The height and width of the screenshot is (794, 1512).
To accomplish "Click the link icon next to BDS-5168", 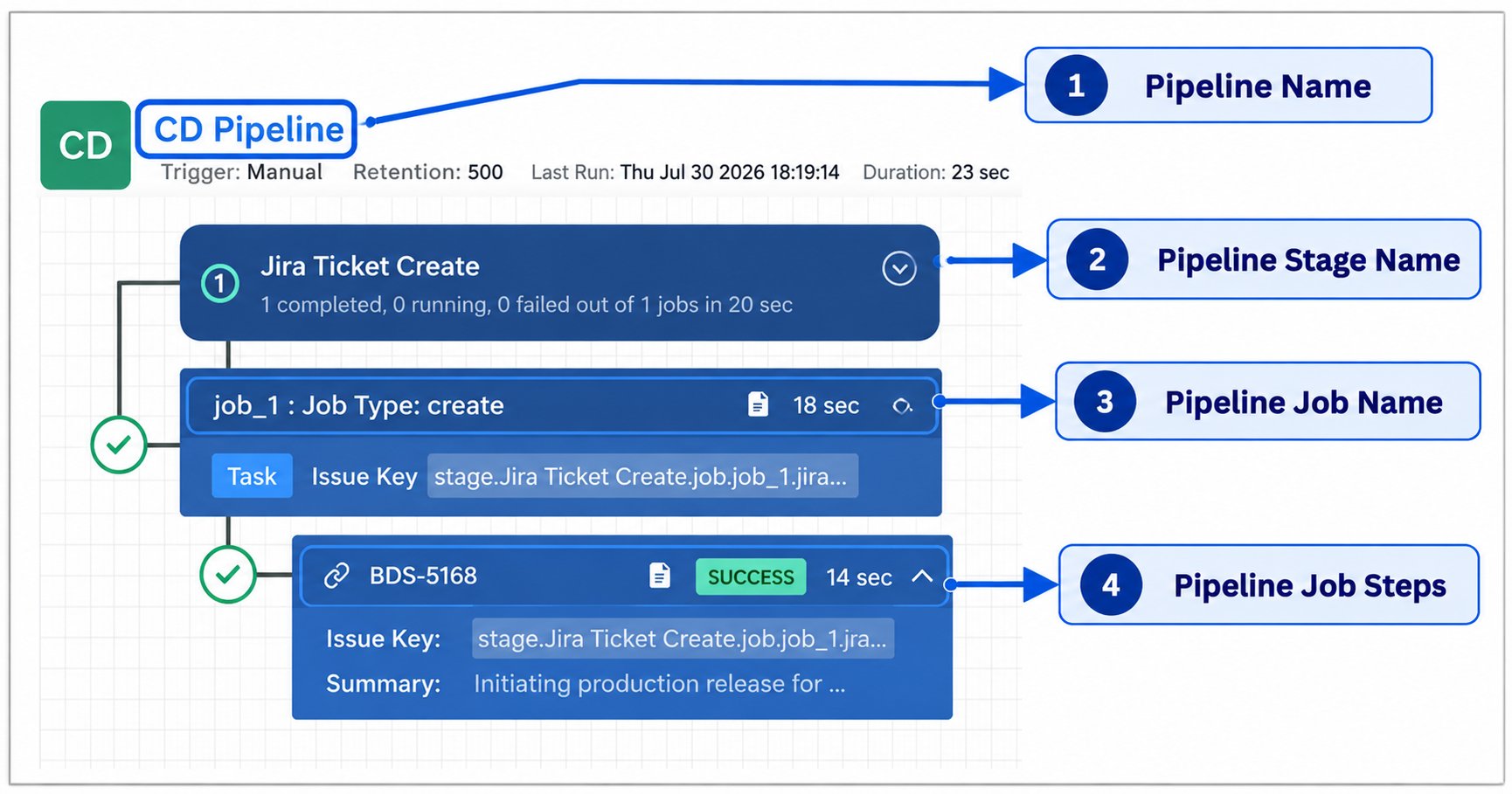I will [x=336, y=576].
